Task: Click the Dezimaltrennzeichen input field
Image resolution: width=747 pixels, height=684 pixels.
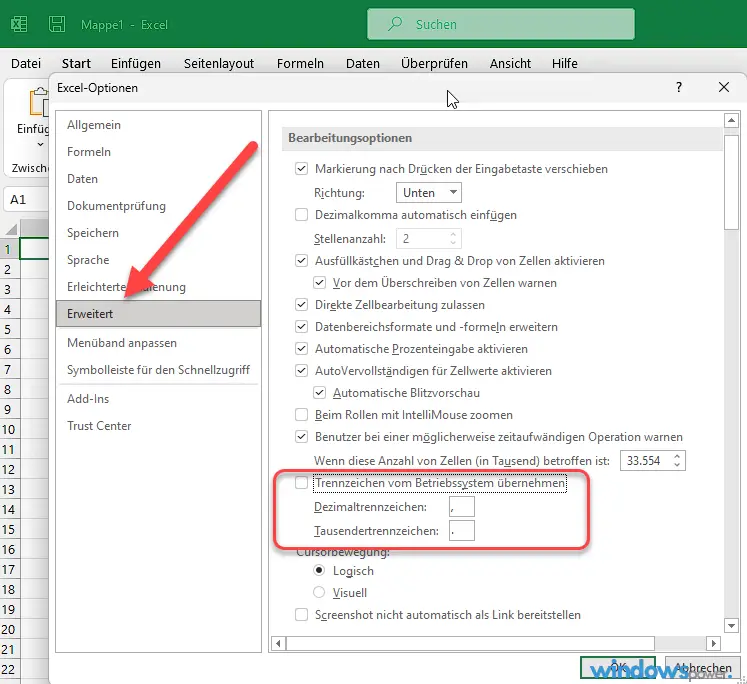Action: coord(462,507)
